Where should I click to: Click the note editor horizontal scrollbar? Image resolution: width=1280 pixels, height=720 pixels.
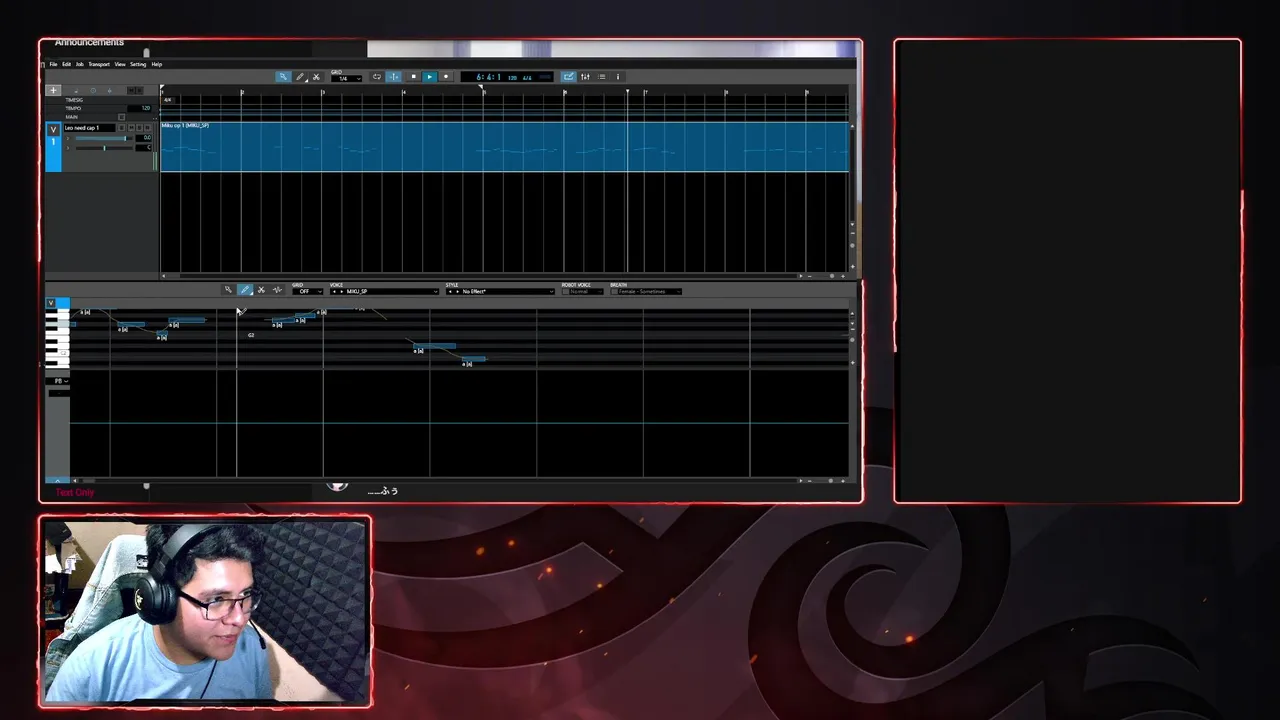point(436,481)
